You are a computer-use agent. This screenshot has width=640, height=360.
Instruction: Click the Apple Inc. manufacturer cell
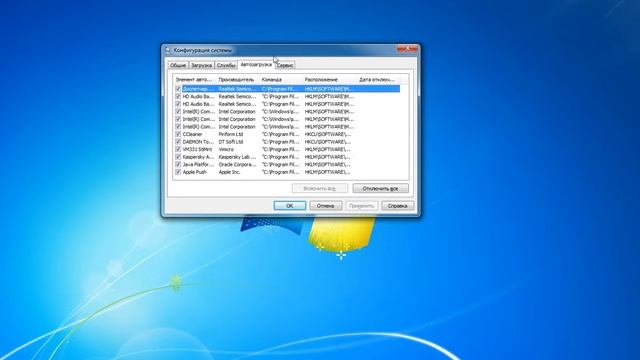tap(230, 172)
